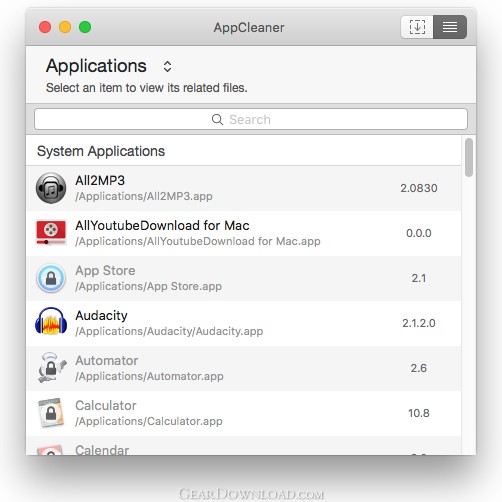Click version number 2.1.2.0
This screenshot has height=502, width=502.
419,323
